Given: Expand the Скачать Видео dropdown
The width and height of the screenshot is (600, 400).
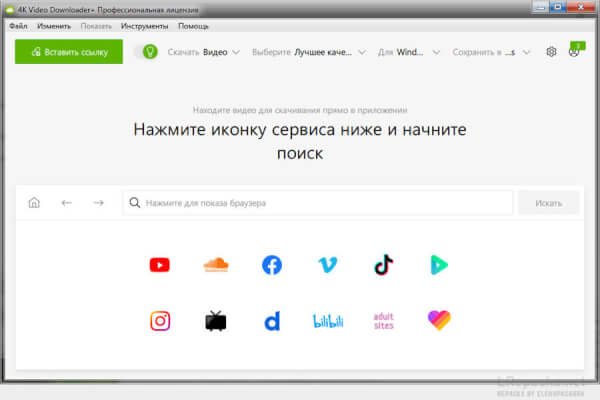Looking at the screenshot, I should [x=204, y=52].
